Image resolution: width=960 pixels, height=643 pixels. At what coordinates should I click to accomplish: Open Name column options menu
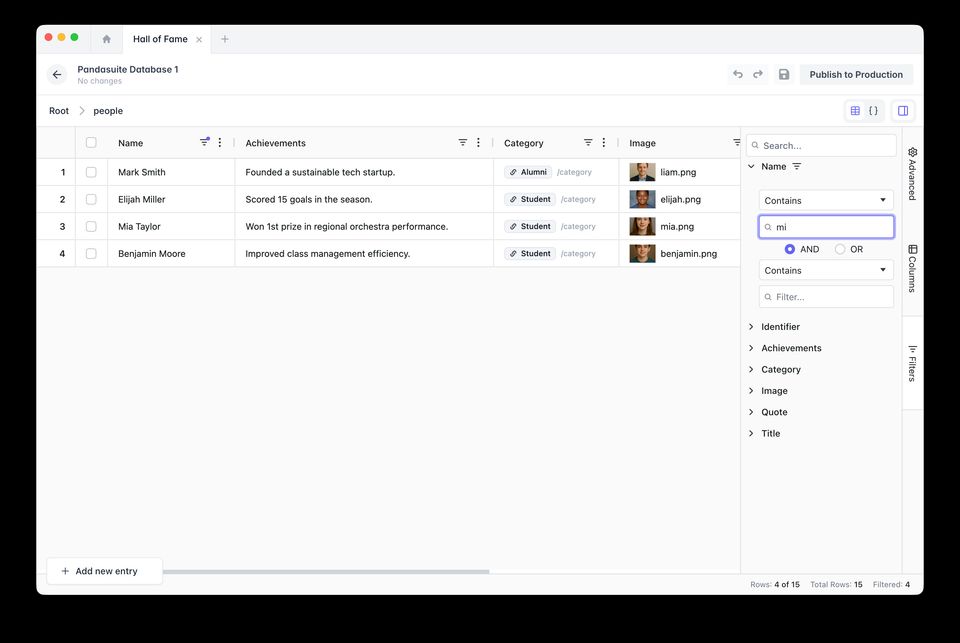pyautogui.click(x=220, y=142)
